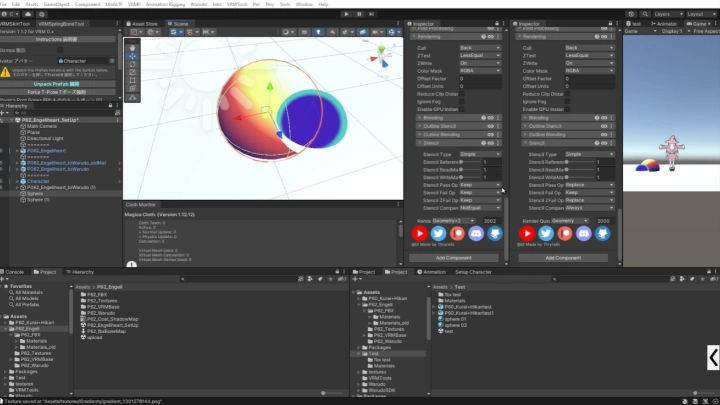Adjust Stencil Reference slider in right Inspector
This screenshot has height=405, width=720.
click(572, 162)
